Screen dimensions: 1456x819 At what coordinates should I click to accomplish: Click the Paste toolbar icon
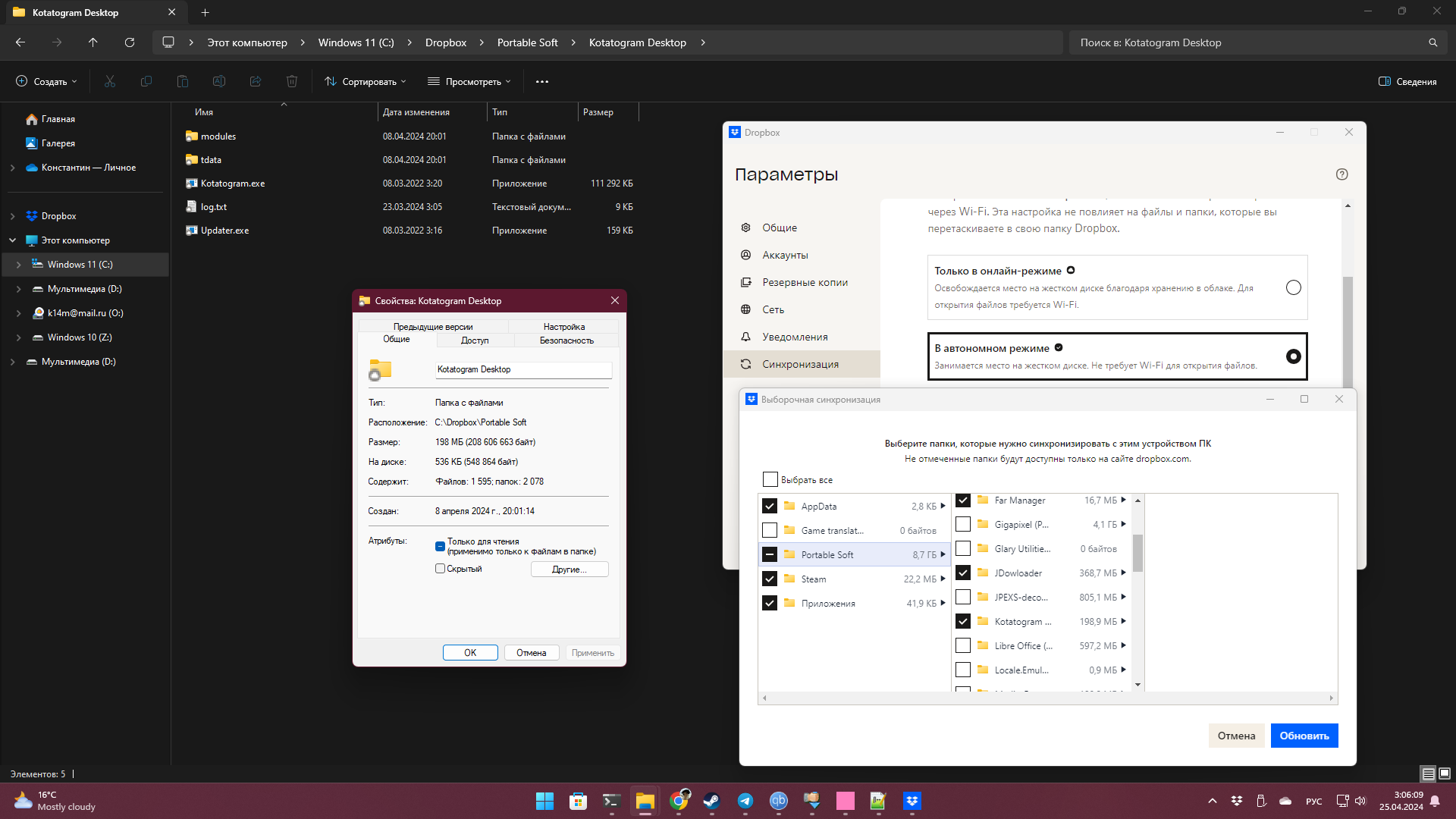pos(183,81)
